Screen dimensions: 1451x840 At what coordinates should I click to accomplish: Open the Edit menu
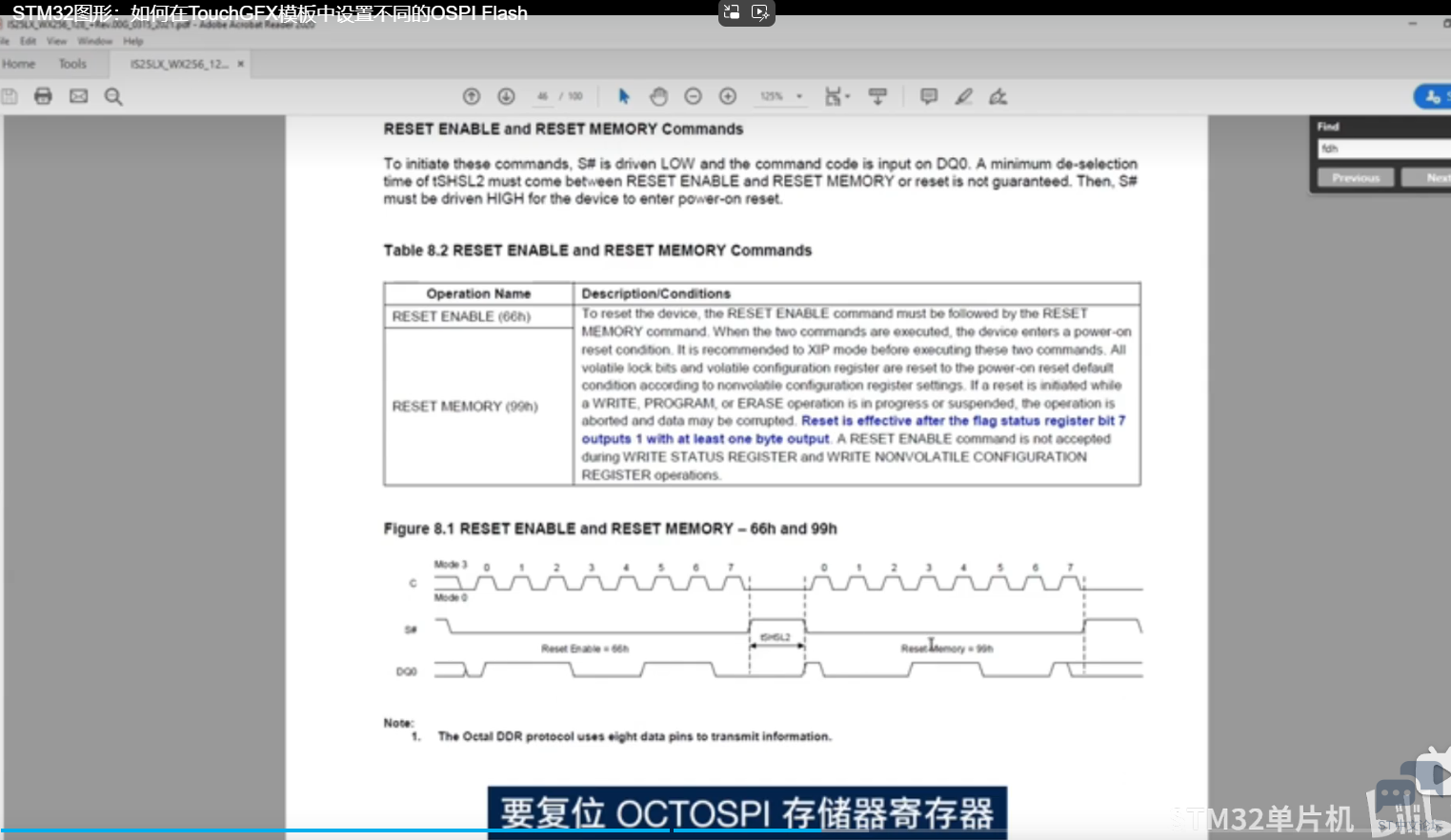(x=28, y=41)
